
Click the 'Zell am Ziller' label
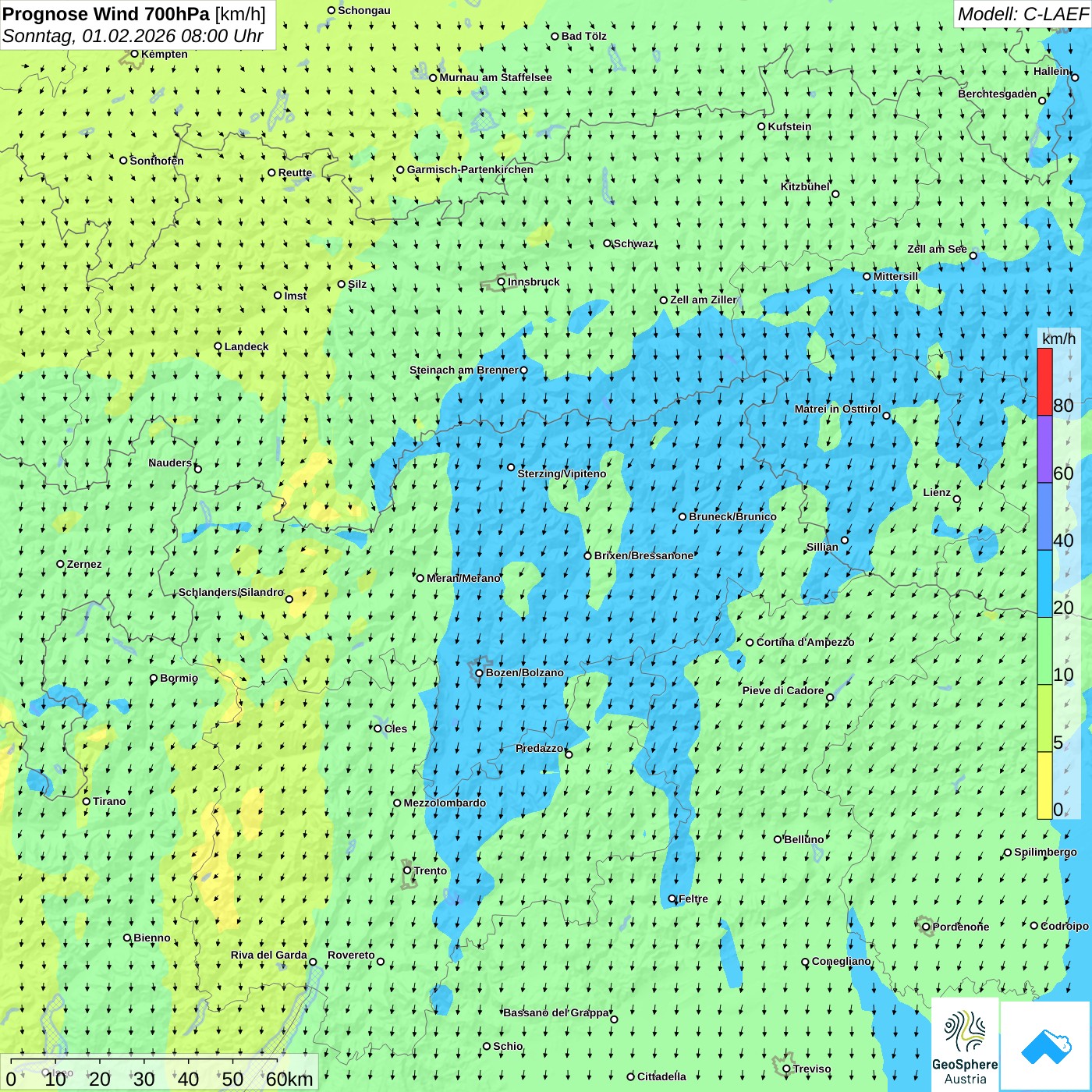704,300
